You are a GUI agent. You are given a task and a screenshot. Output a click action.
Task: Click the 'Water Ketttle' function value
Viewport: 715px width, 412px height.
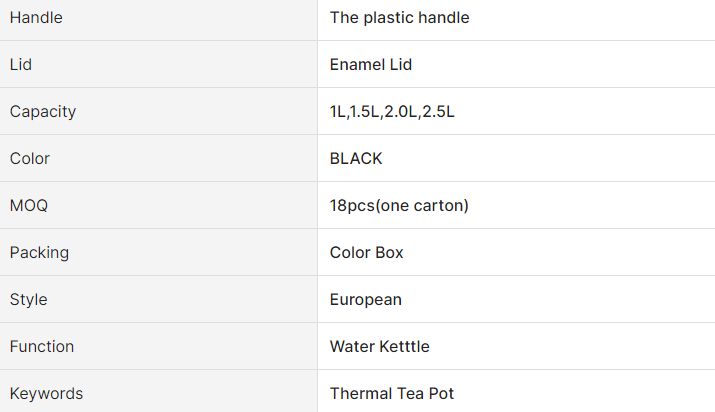pos(380,347)
